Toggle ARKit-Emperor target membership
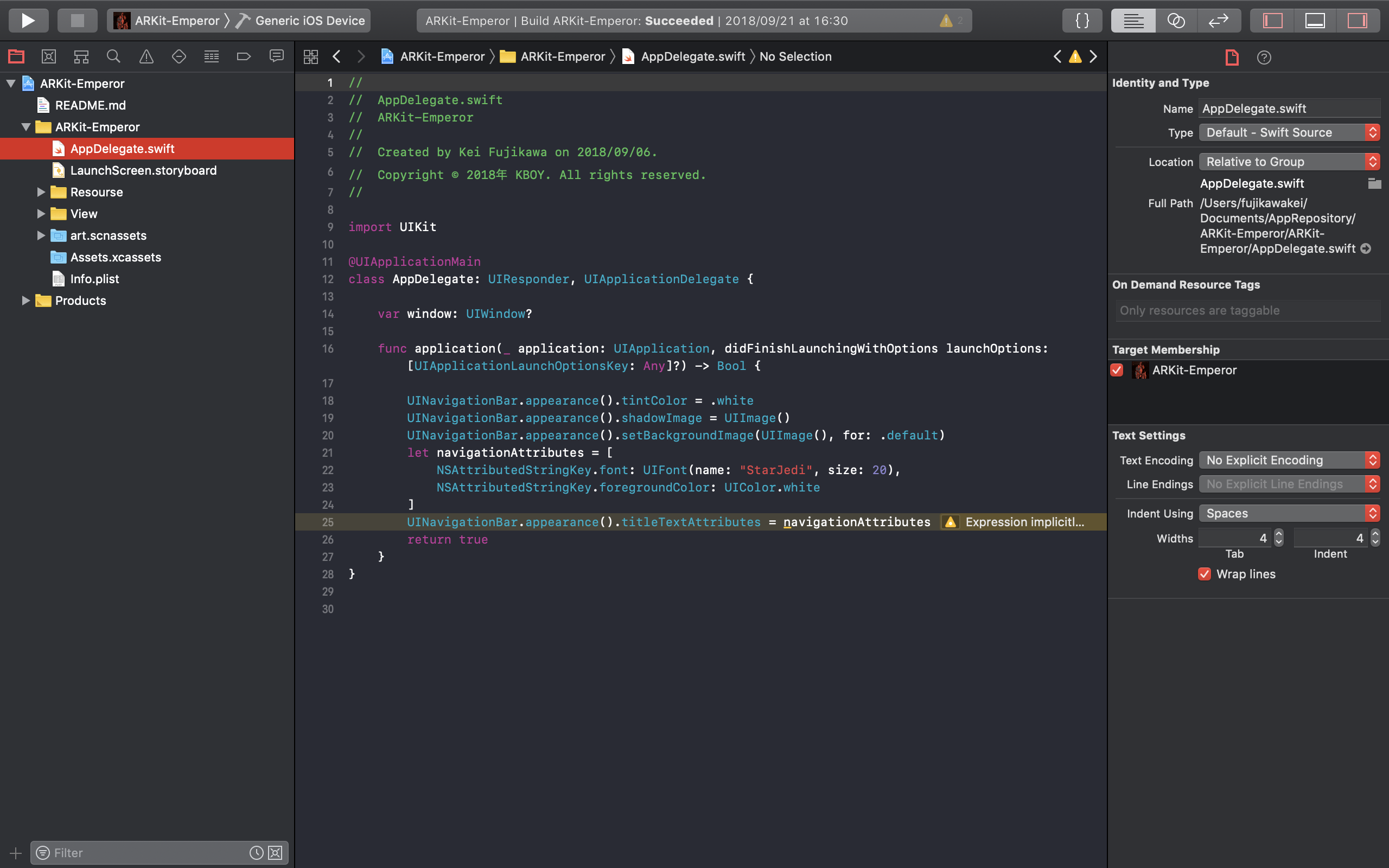Viewport: 1389px width, 868px height. pyautogui.click(x=1117, y=371)
